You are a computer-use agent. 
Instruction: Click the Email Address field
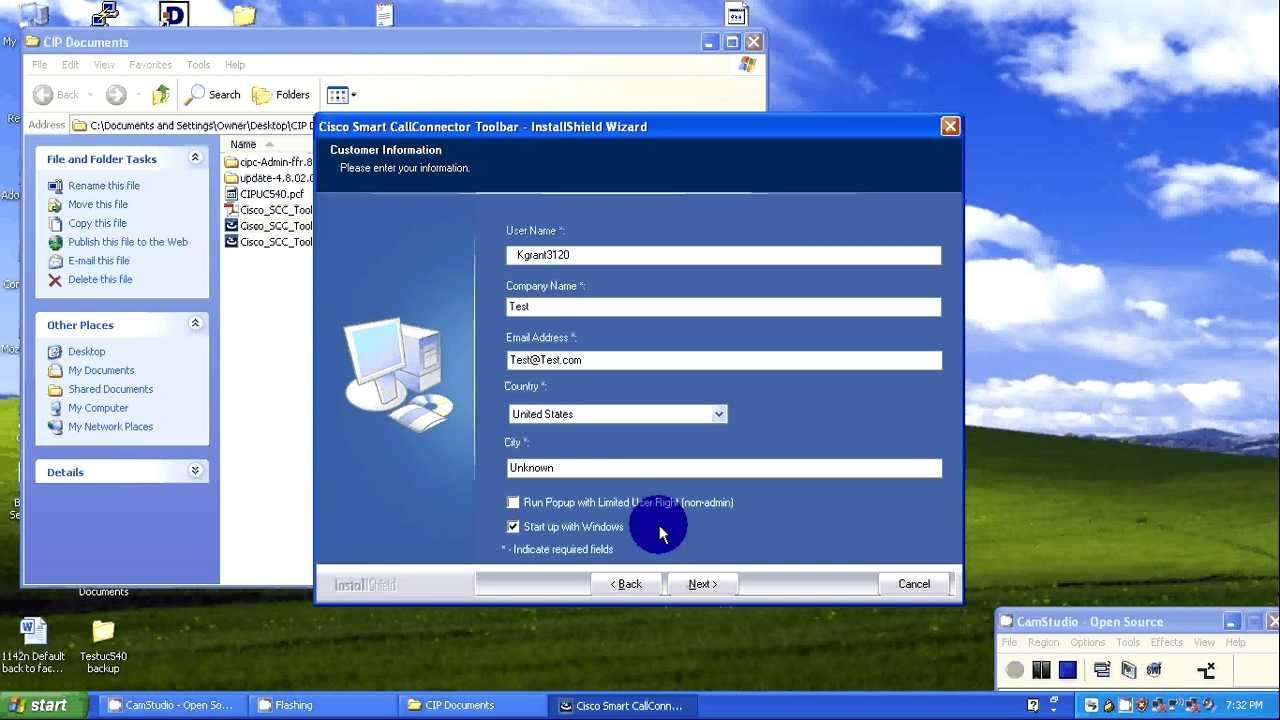pyautogui.click(x=723, y=360)
